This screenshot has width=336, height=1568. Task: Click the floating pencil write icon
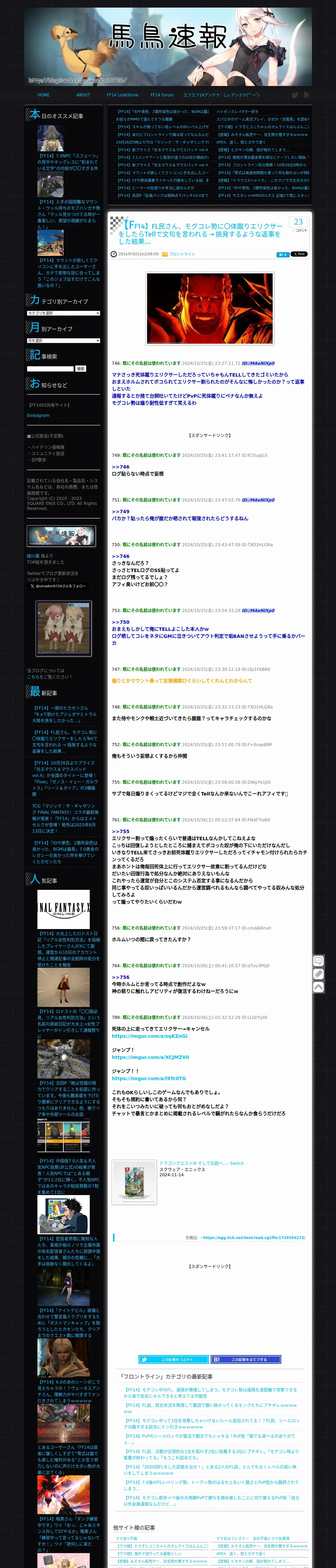click(318, 974)
